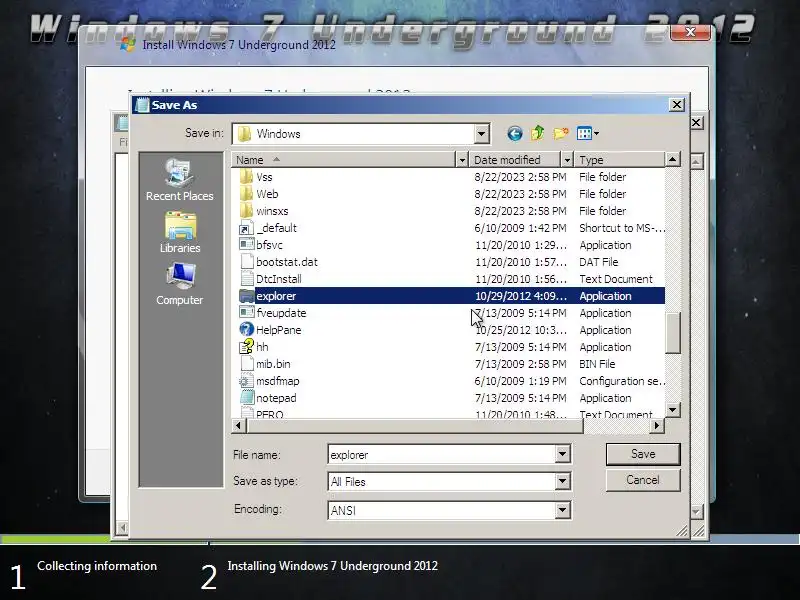Select the bootstat.dat file icon
The width and height of the screenshot is (800, 600).
click(246, 262)
